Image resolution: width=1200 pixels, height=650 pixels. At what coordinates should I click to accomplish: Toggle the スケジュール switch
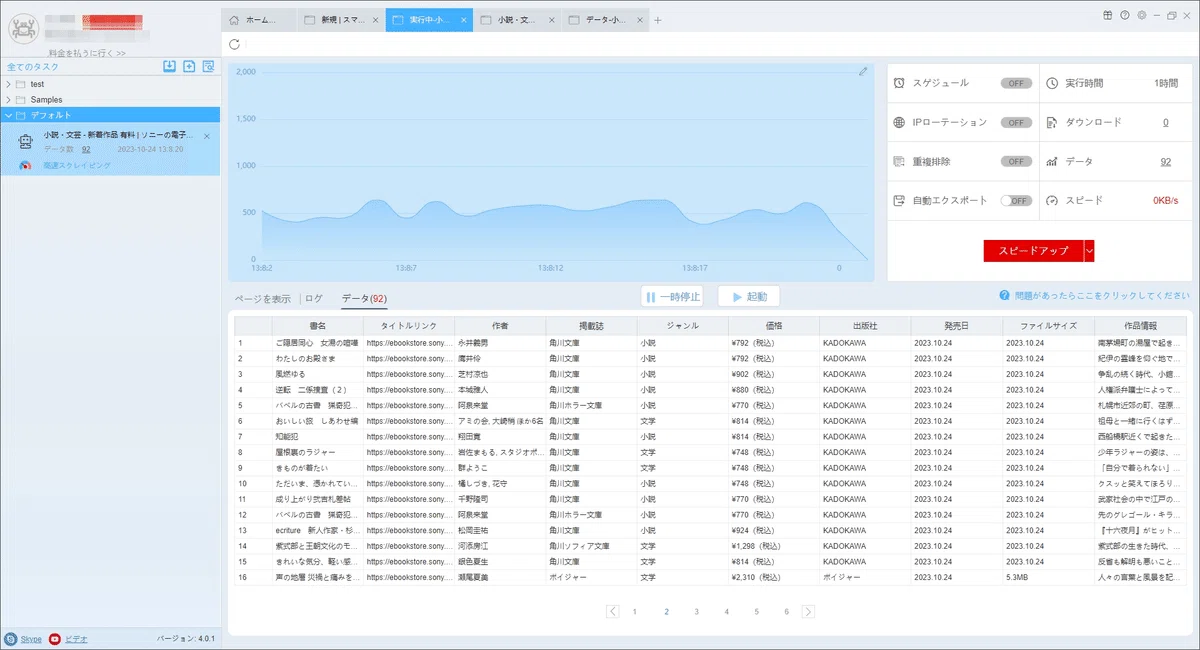coord(1016,83)
